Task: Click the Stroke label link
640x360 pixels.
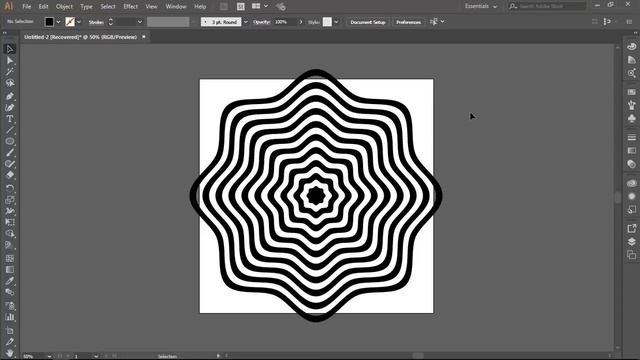Action: [x=96, y=22]
